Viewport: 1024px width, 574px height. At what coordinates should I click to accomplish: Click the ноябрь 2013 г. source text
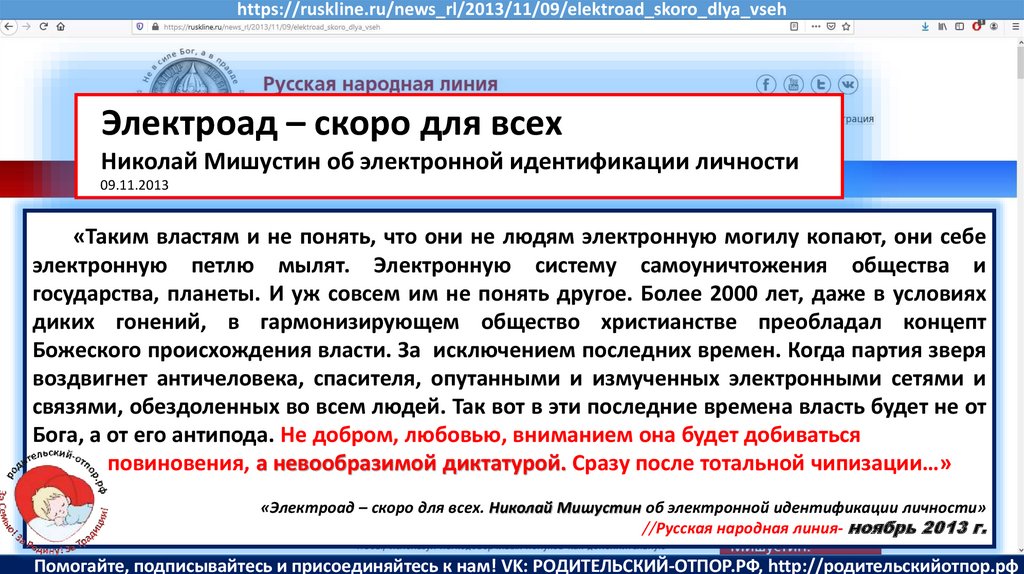click(x=918, y=528)
